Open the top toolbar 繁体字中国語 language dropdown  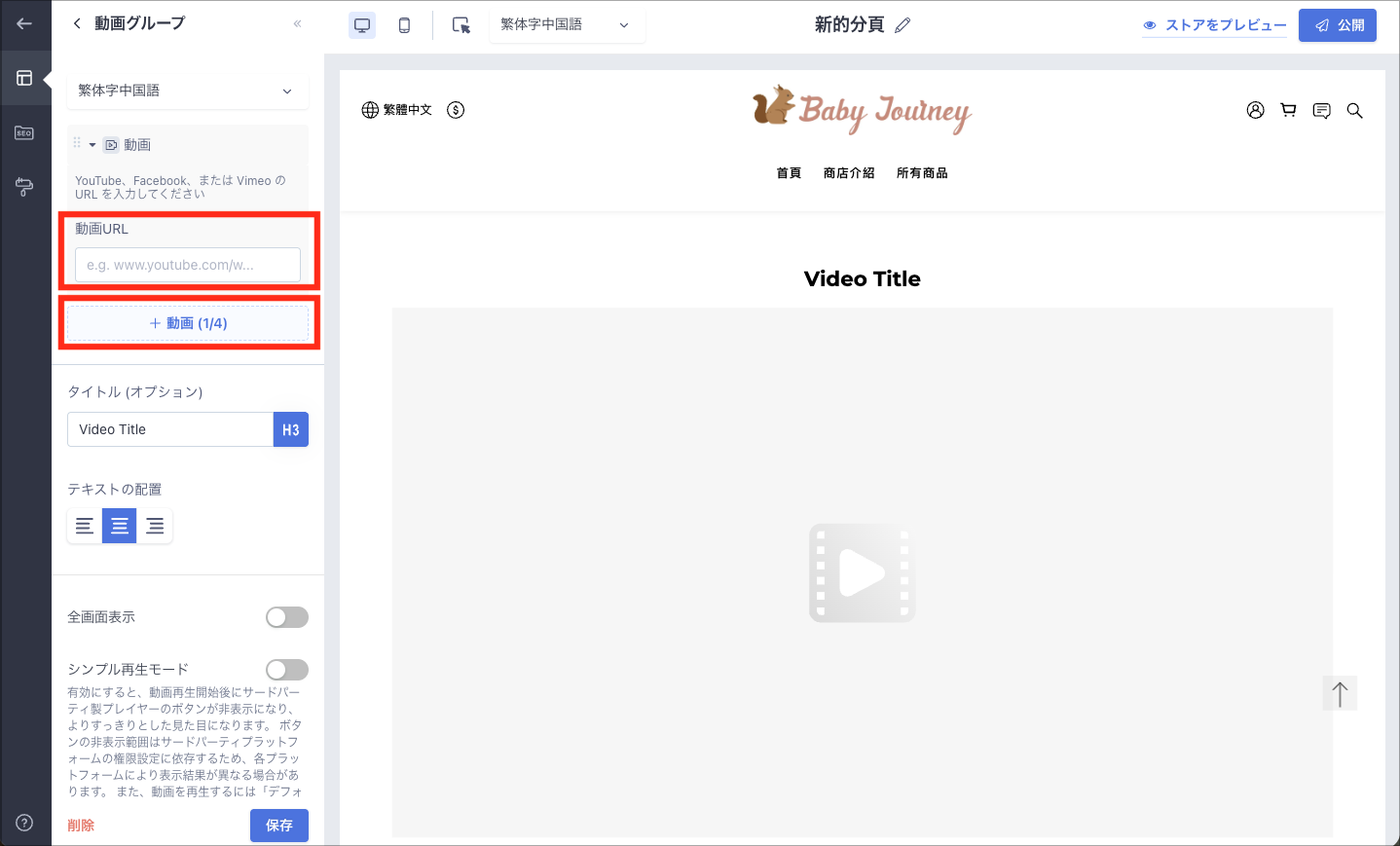567,25
